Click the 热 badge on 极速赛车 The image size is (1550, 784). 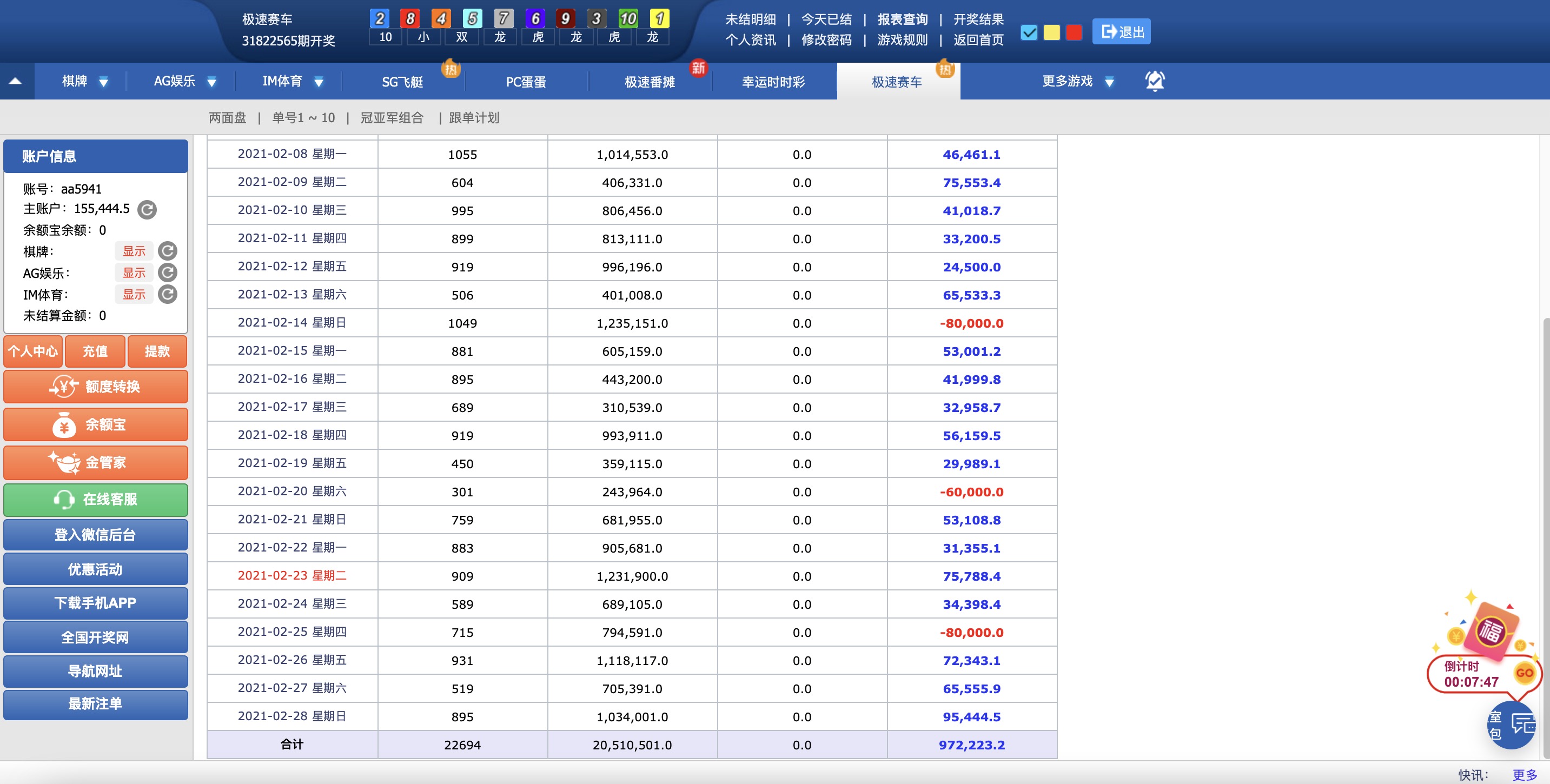945,69
